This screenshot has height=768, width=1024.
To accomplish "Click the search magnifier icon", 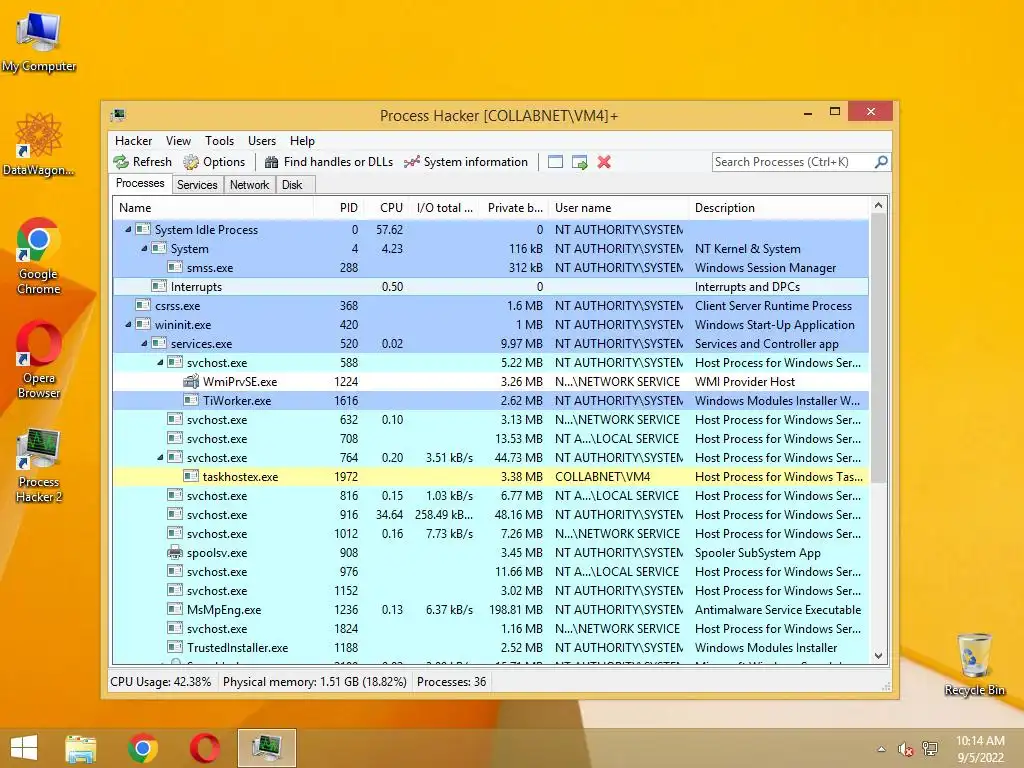I will click(881, 161).
